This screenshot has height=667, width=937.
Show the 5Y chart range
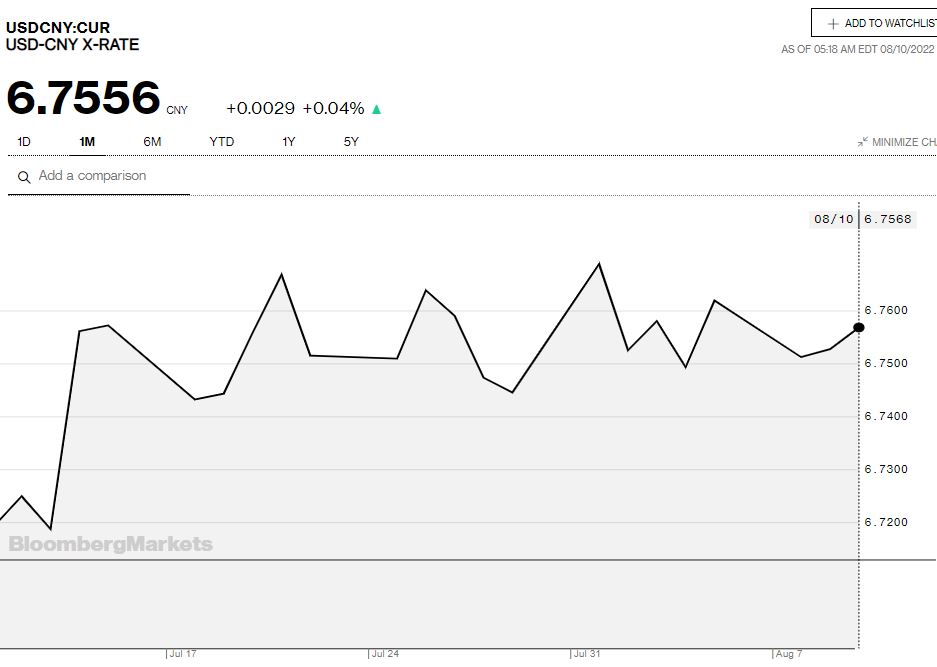point(351,142)
